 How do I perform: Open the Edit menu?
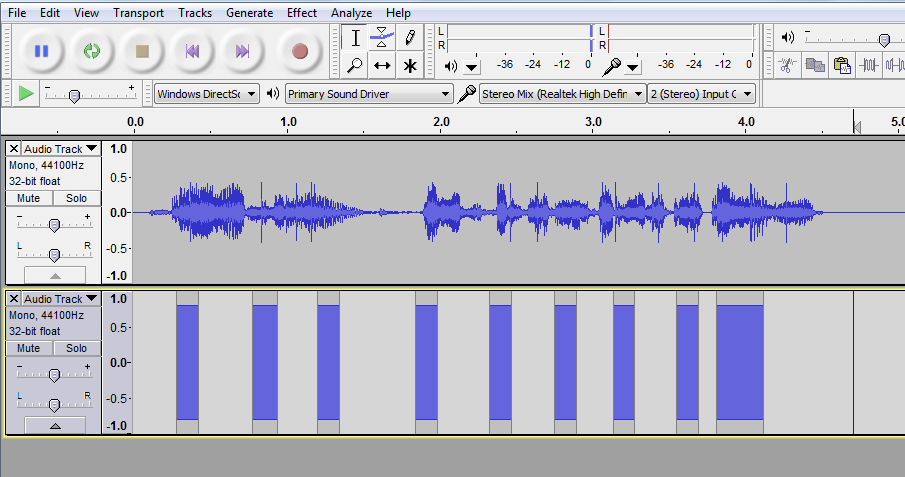pyautogui.click(x=50, y=13)
